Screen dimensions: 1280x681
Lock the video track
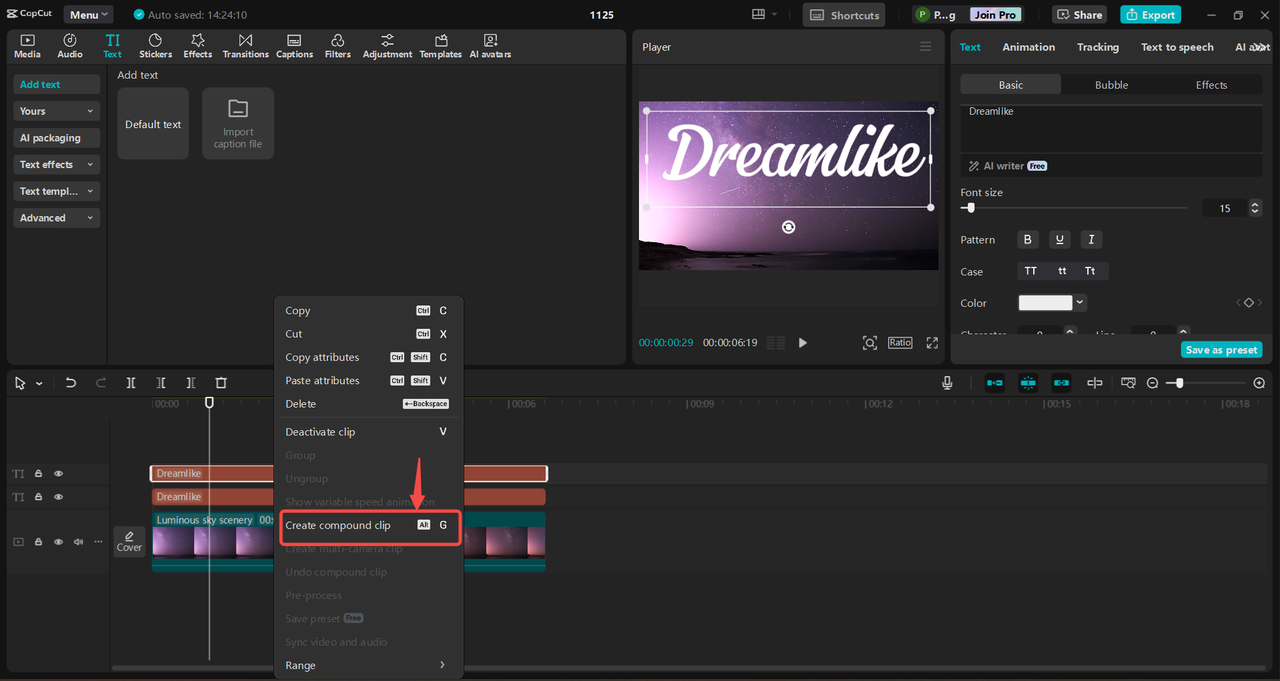pos(38,541)
